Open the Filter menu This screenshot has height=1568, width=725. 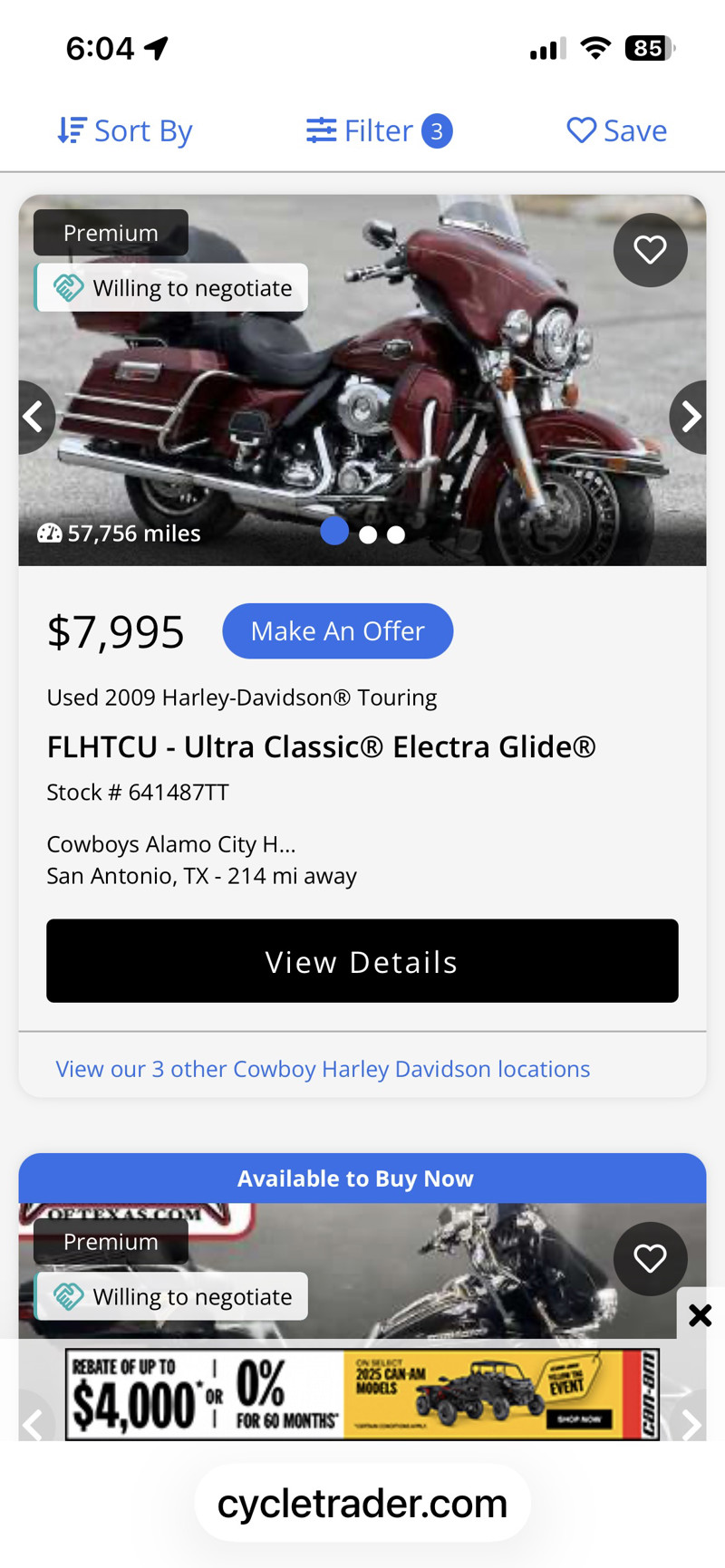pos(361,130)
